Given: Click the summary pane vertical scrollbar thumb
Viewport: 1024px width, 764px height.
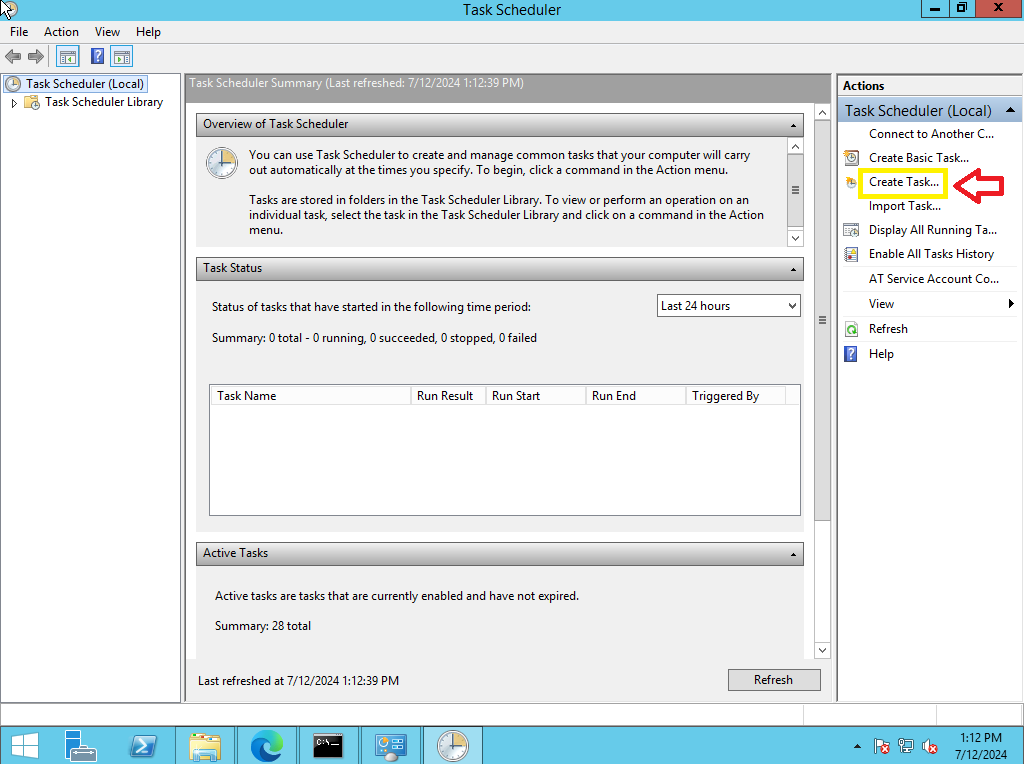Looking at the screenshot, I should (x=822, y=320).
